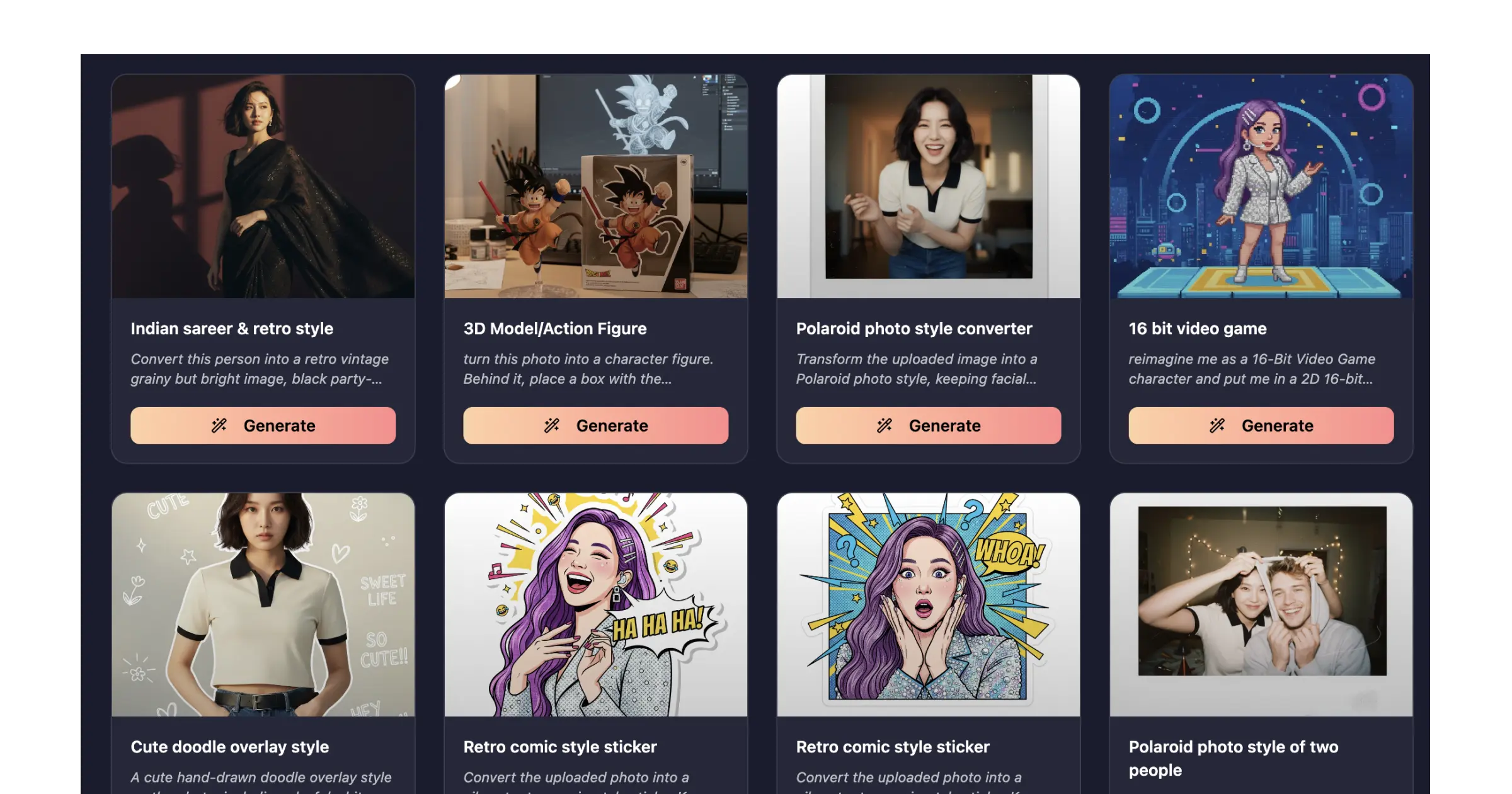Open the laughing woman Polaroid preview image
Screen dimensions: 1512x794
[x=929, y=187]
